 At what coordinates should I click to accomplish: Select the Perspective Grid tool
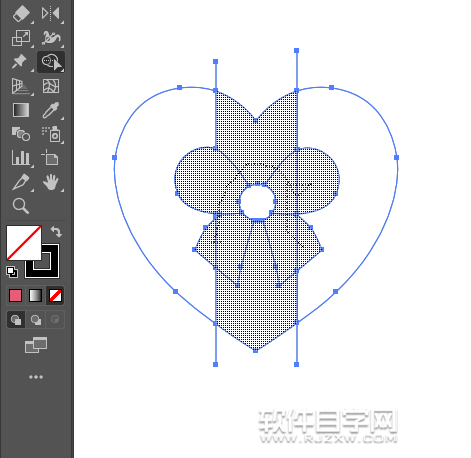21,86
